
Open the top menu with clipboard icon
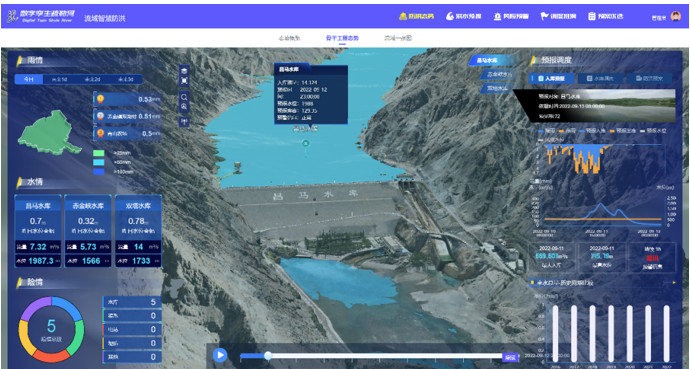[x=606, y=16]
